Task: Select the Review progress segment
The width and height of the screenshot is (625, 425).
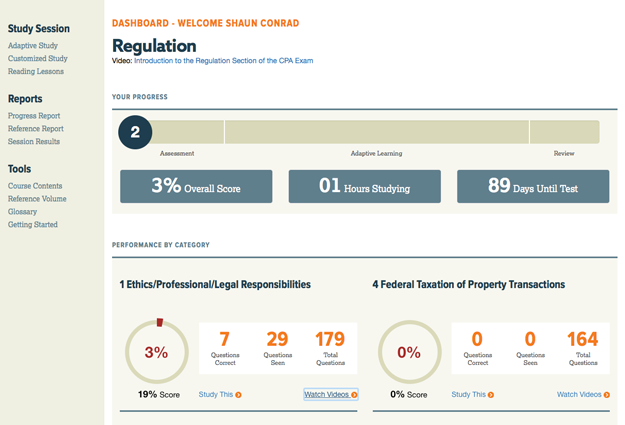Action: click(x=564, y=132)
